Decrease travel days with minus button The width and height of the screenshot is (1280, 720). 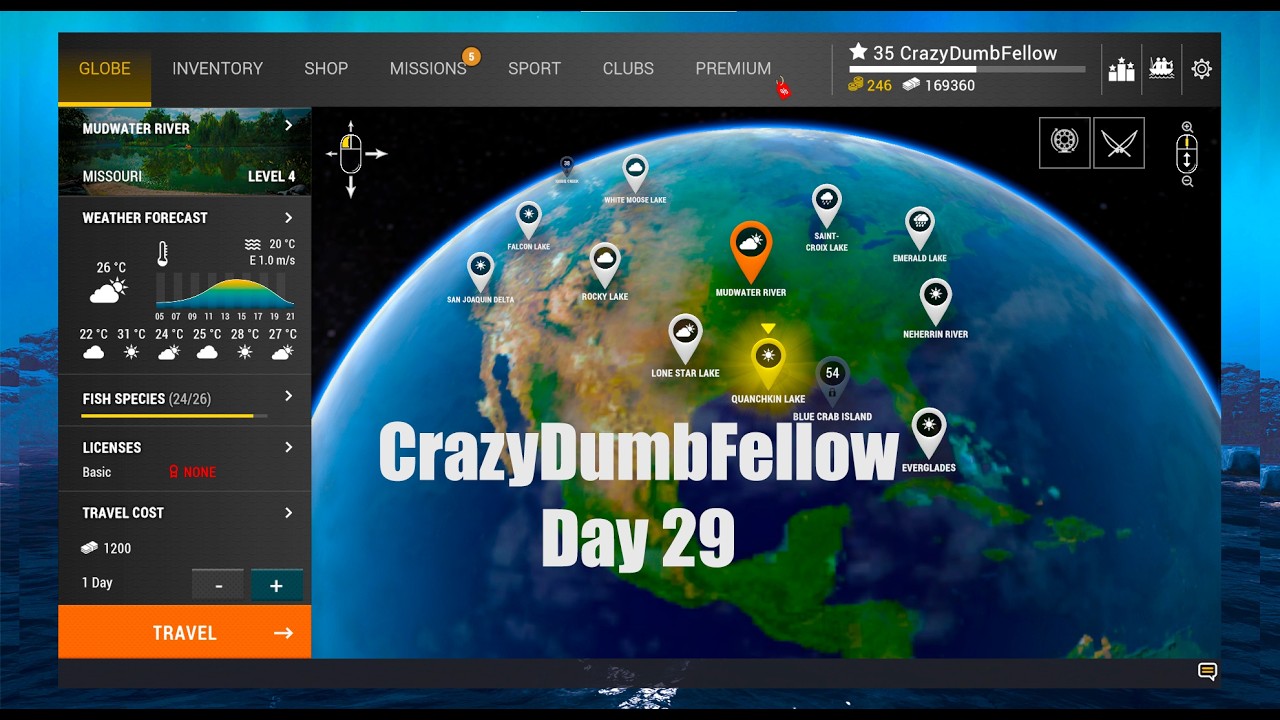pos(218,585)
